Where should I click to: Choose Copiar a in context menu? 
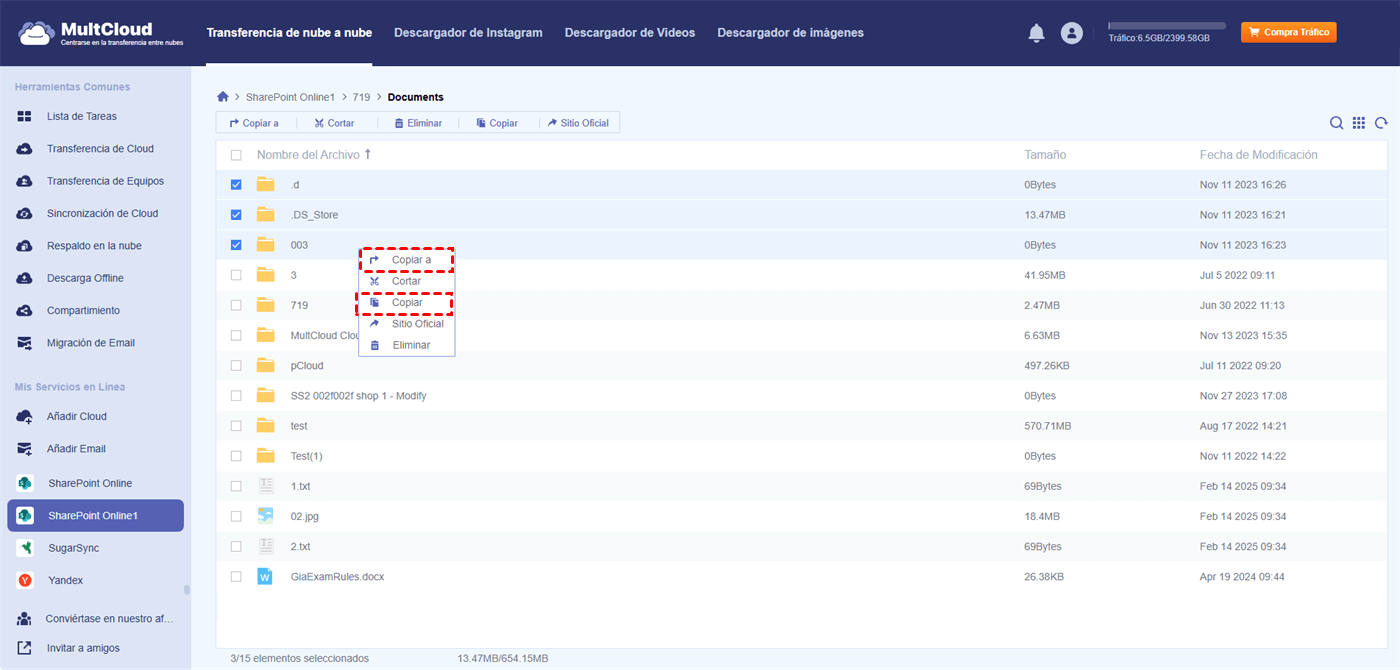click(x=406, y=260)
